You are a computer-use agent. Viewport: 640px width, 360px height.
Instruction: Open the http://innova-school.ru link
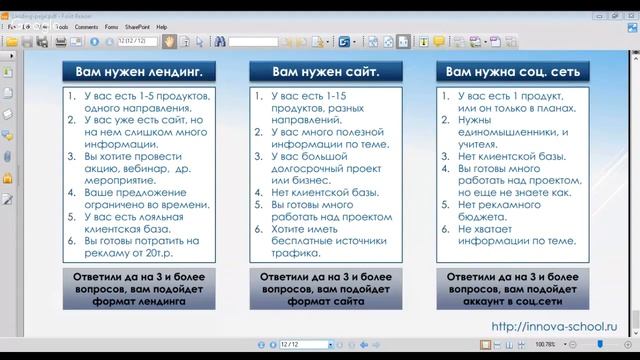[x=554, y=327]
